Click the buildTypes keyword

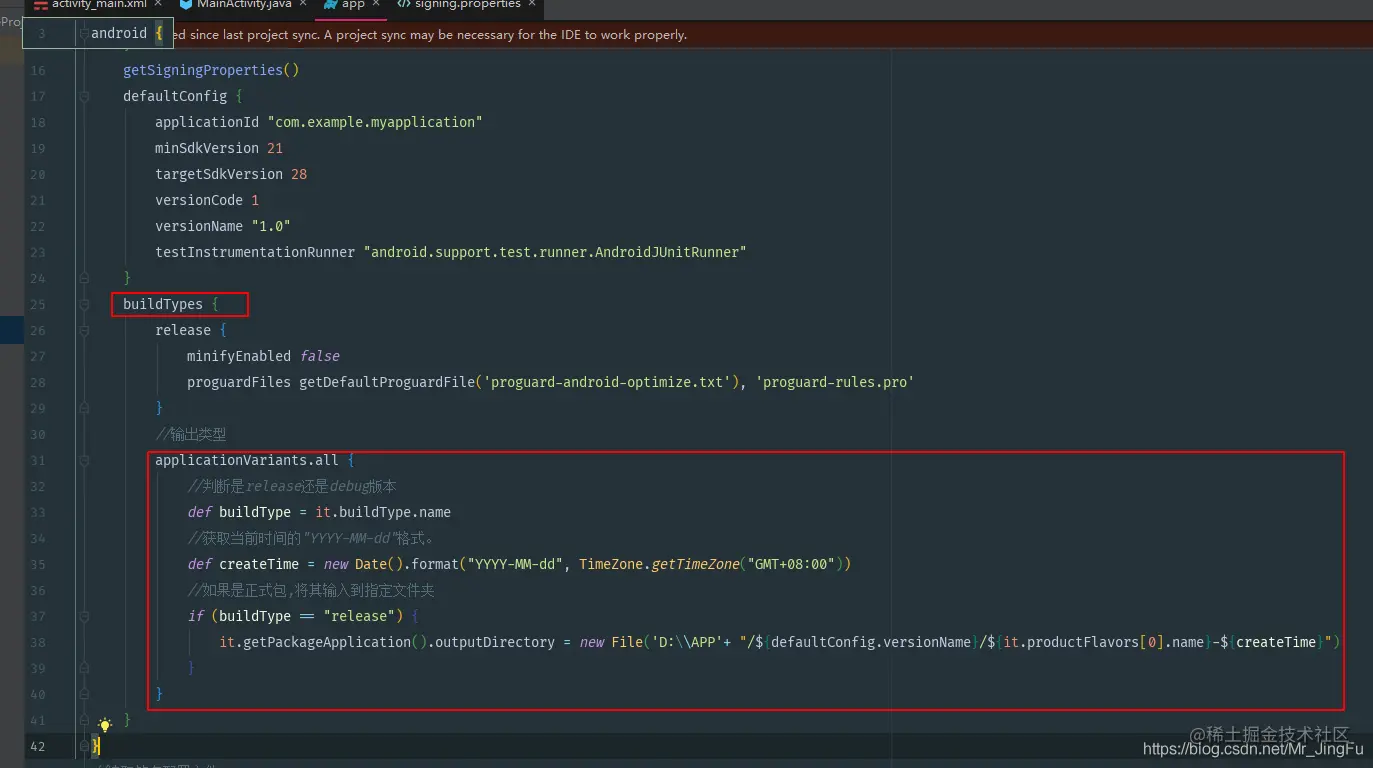pyautogui.click(x=163, y=304)
